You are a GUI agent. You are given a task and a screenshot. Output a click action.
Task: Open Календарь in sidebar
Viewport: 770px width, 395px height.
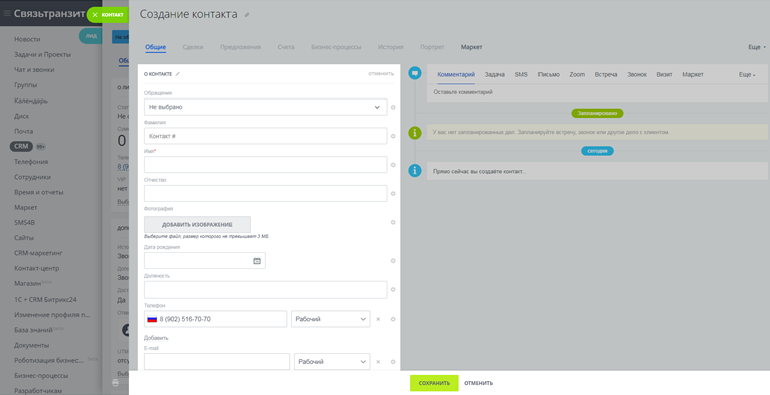click(x=30, y=101)
